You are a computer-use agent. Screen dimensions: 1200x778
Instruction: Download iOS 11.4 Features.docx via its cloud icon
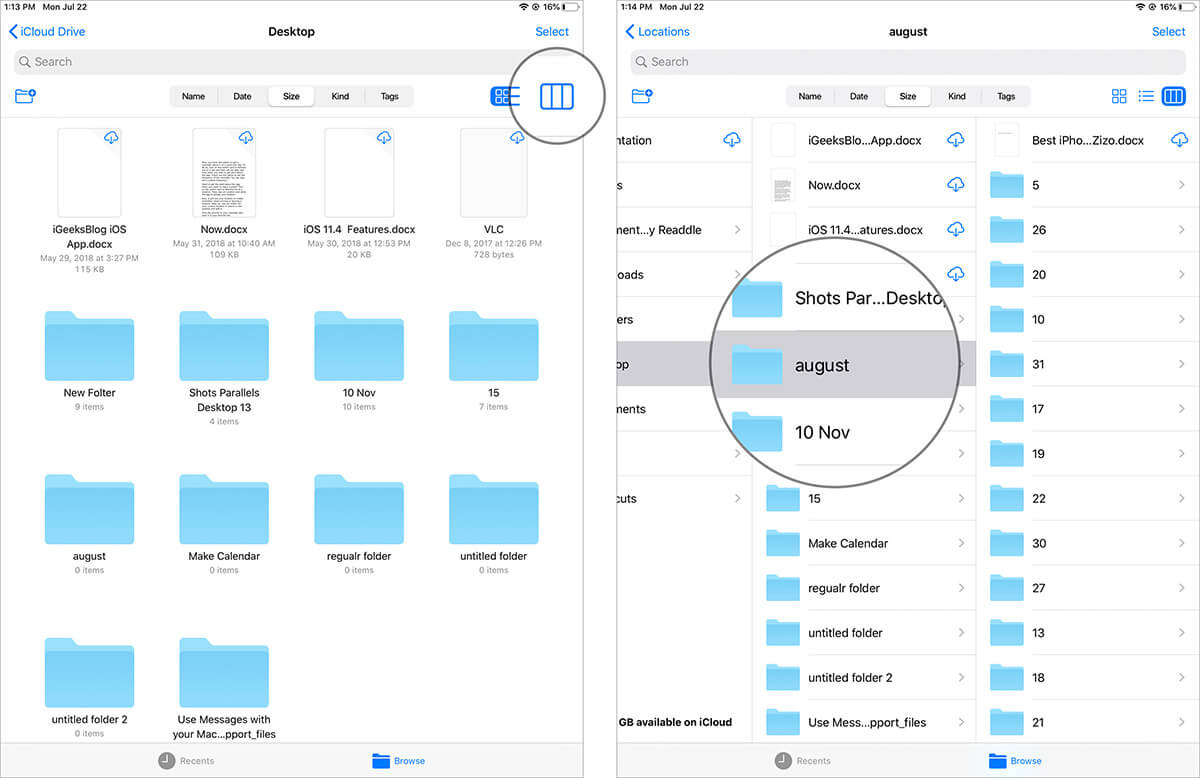coord(384,138)
